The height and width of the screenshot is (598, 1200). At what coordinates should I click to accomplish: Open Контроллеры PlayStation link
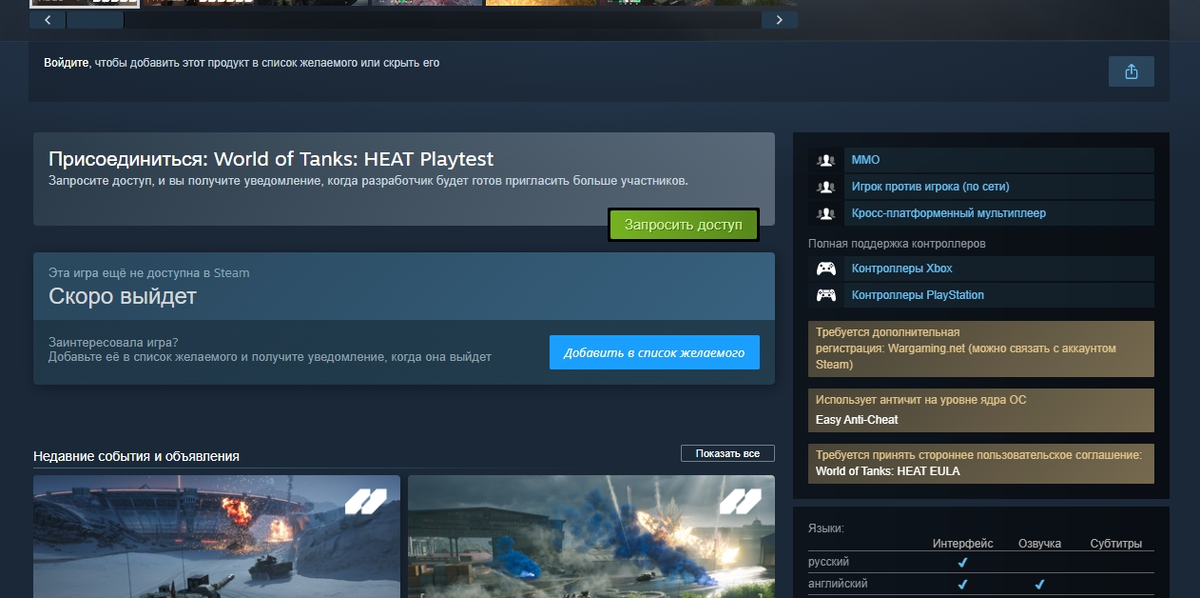(x=917, y=296)
